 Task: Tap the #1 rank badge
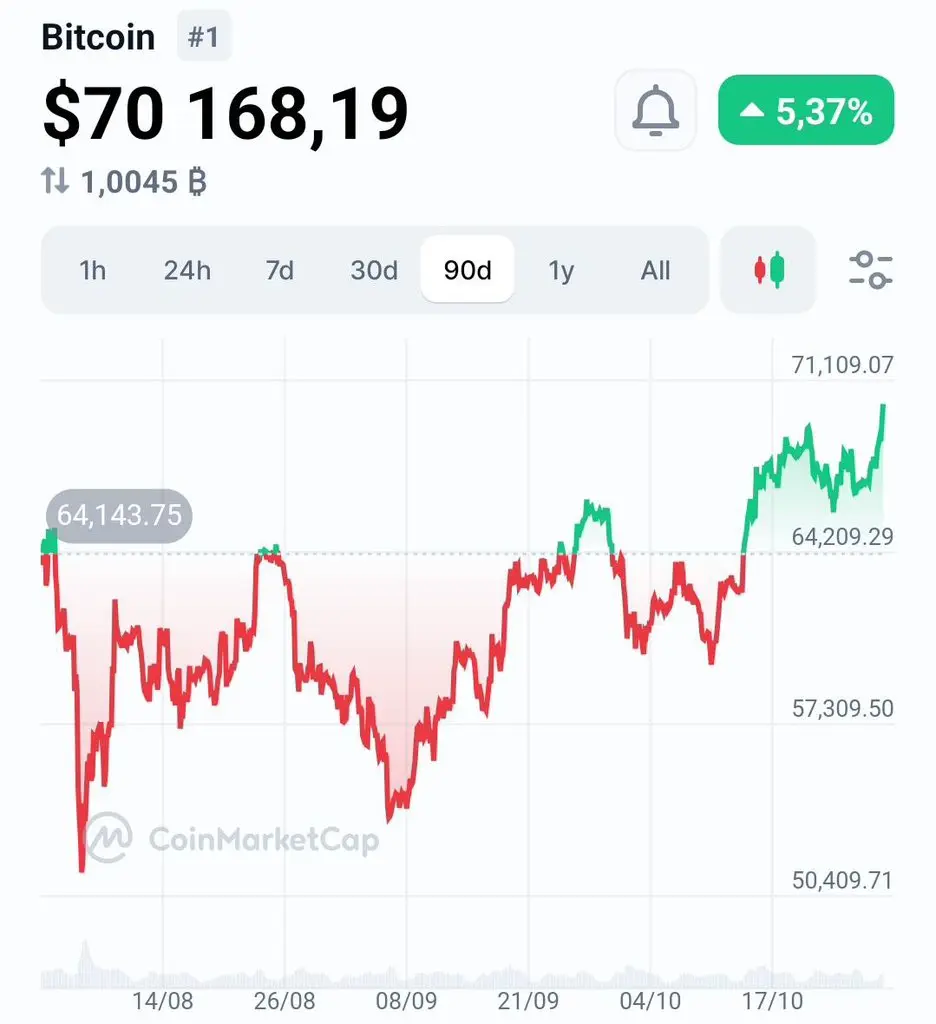(204, 37)
